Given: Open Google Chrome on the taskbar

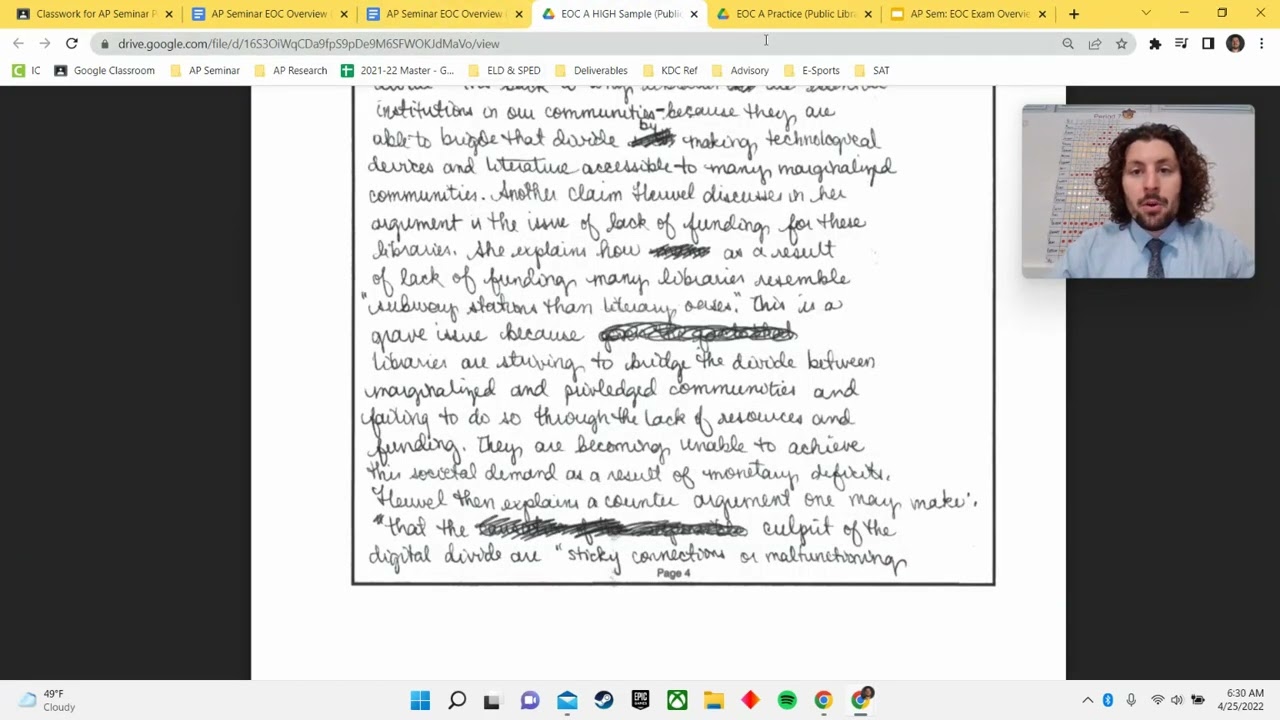Looking at the screenshot, I should tap(823, 701).
